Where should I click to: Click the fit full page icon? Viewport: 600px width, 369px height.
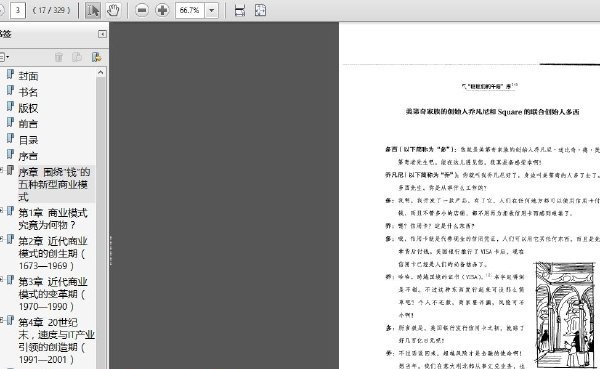coord(260,10)
